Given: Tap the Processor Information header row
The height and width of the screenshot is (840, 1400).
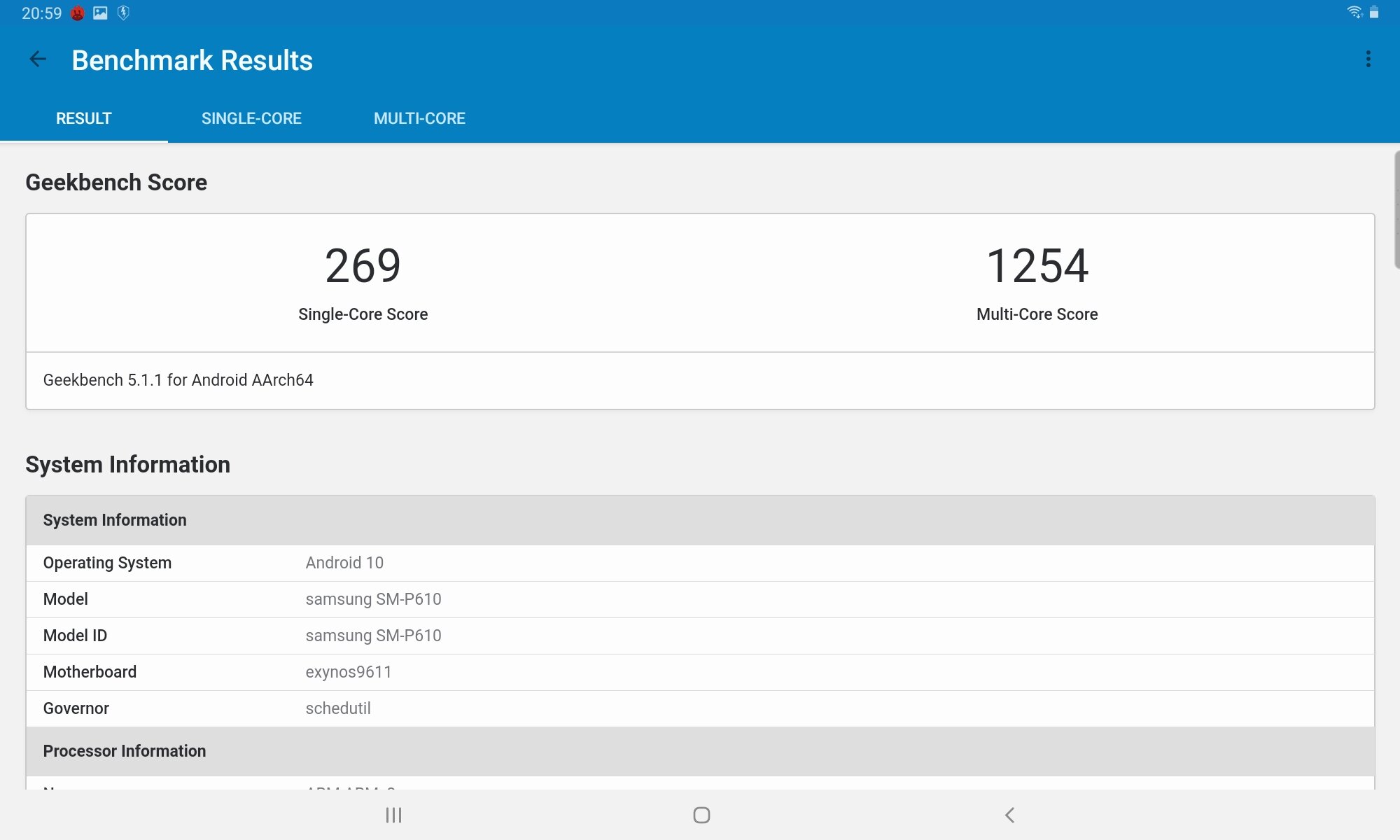Looking at the screenshot, I should point(700,751).
